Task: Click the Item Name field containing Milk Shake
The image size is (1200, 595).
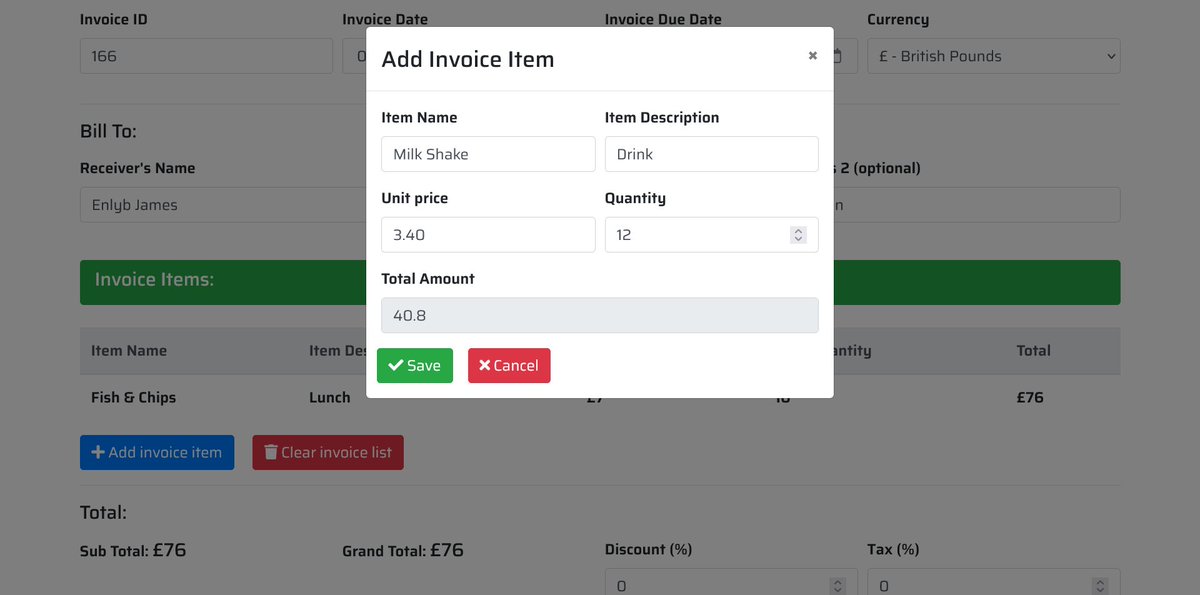Action: [x=488, y=154]
